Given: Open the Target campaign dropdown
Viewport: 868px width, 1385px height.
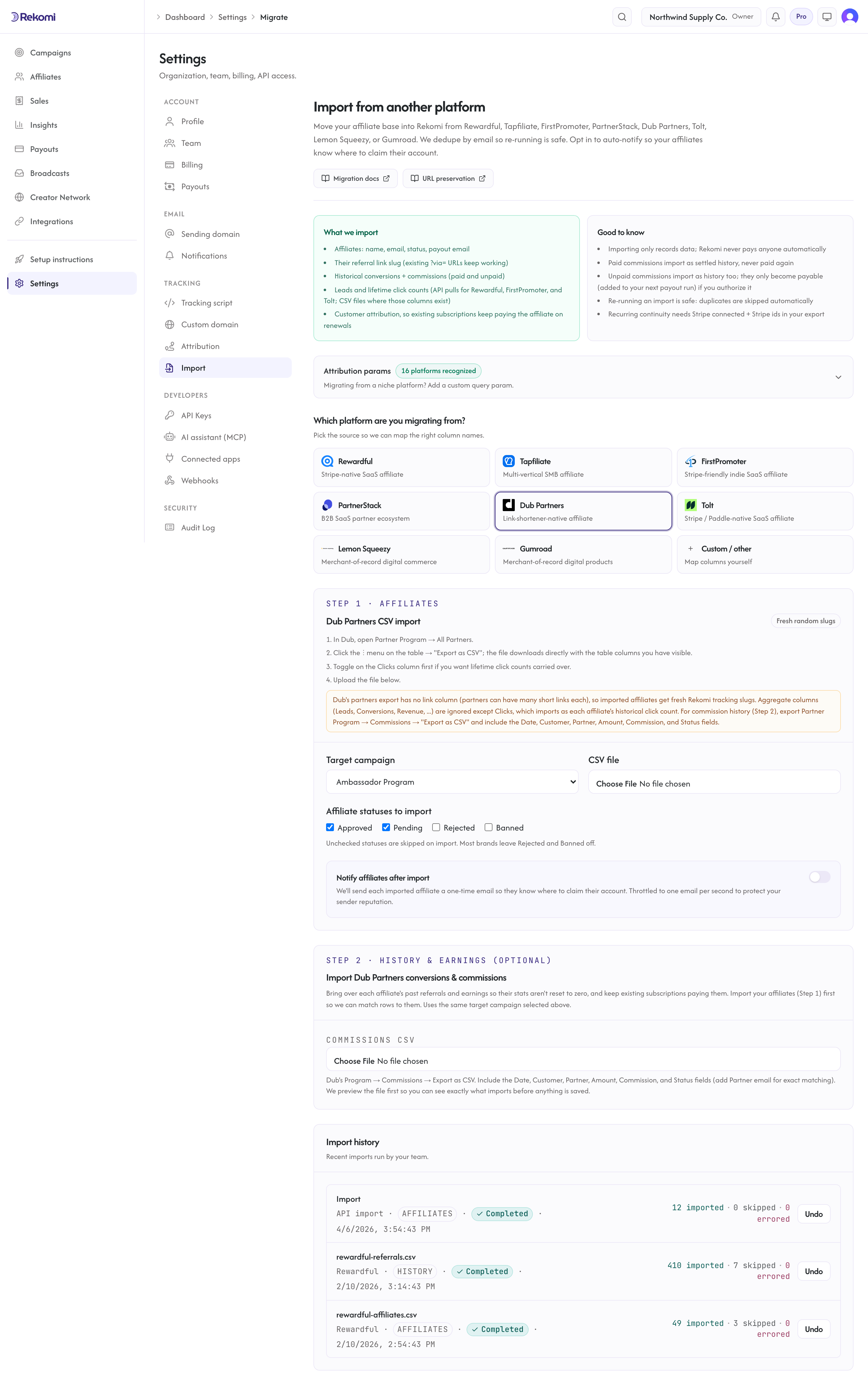Looking at the screenshot, I should [x=452, y=782].
